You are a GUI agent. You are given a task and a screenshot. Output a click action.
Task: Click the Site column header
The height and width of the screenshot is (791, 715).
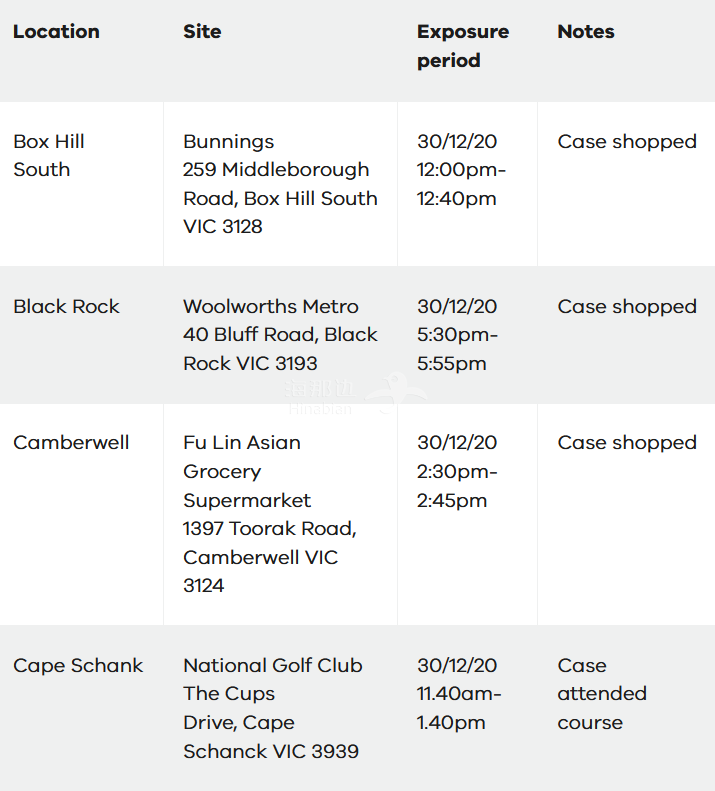(x=202, y=32)
